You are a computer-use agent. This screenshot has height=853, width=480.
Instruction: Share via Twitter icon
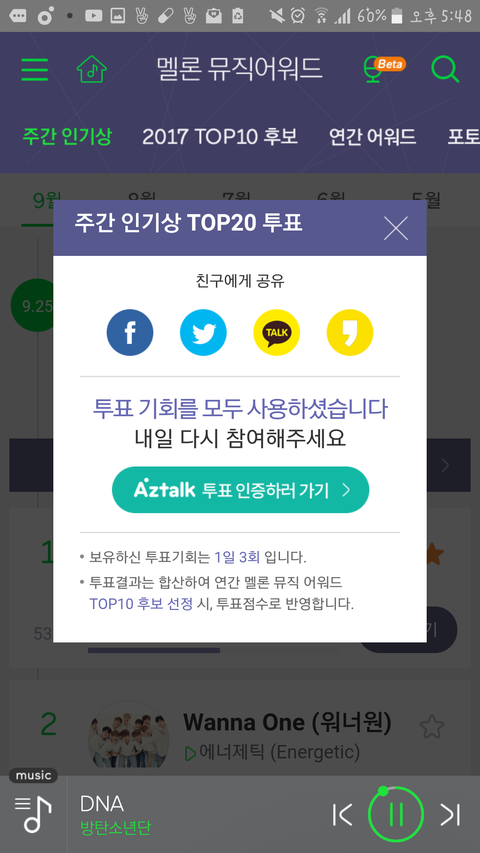203,332
